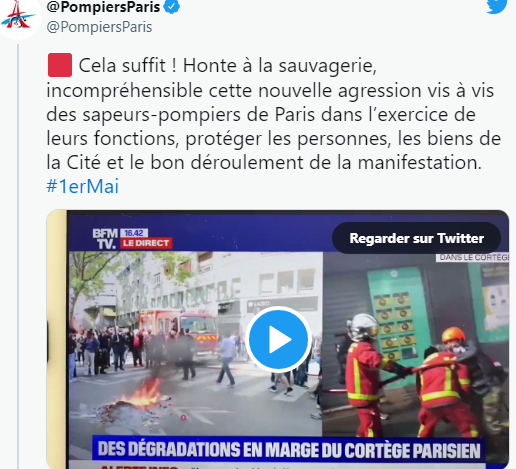Click the DANS LE CORTÈGE caption label
Image resolution: width=516 pixels, height=469 pixels.
[473, 258]
